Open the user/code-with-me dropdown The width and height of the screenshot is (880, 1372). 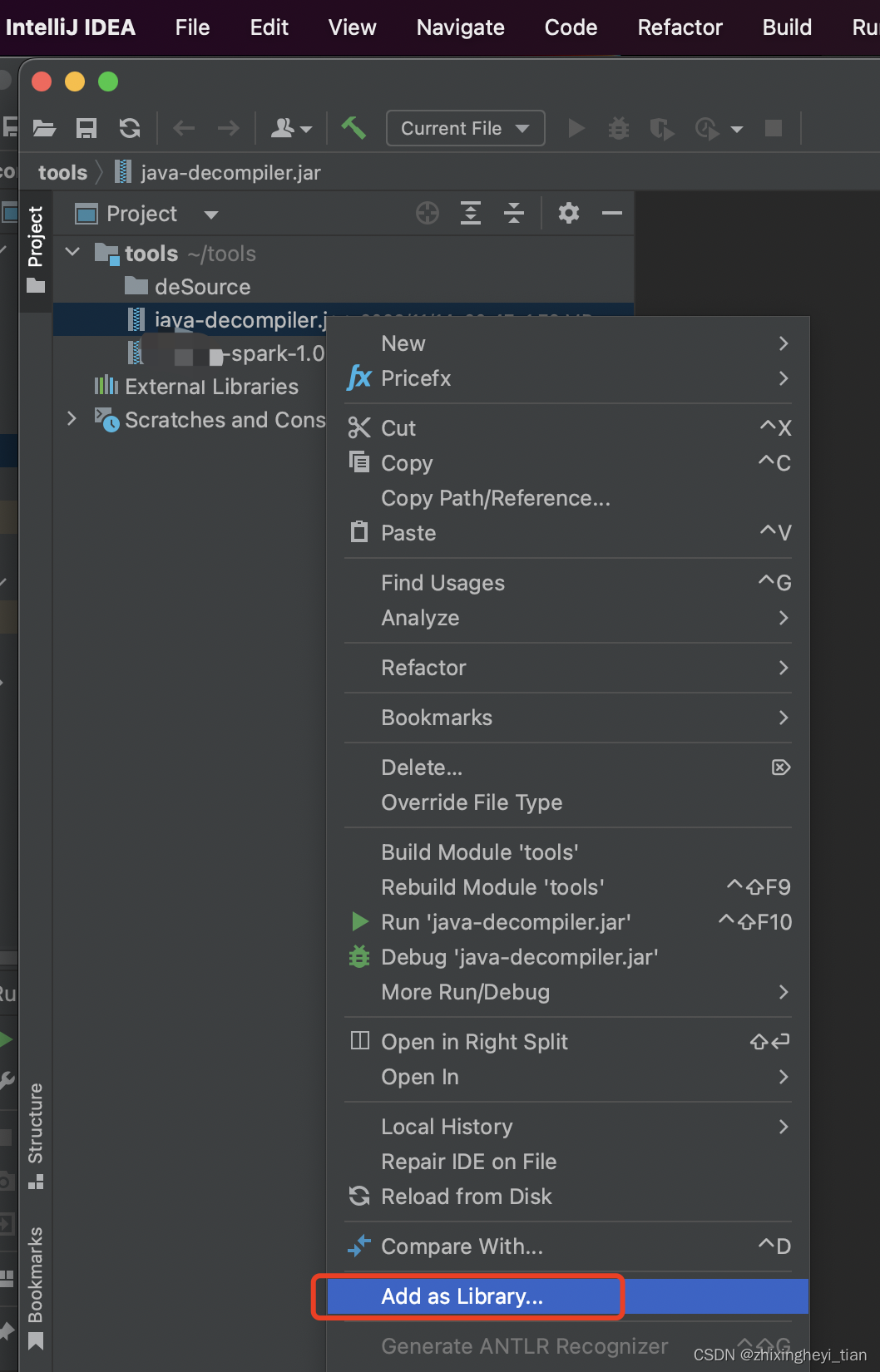(291, 128)
